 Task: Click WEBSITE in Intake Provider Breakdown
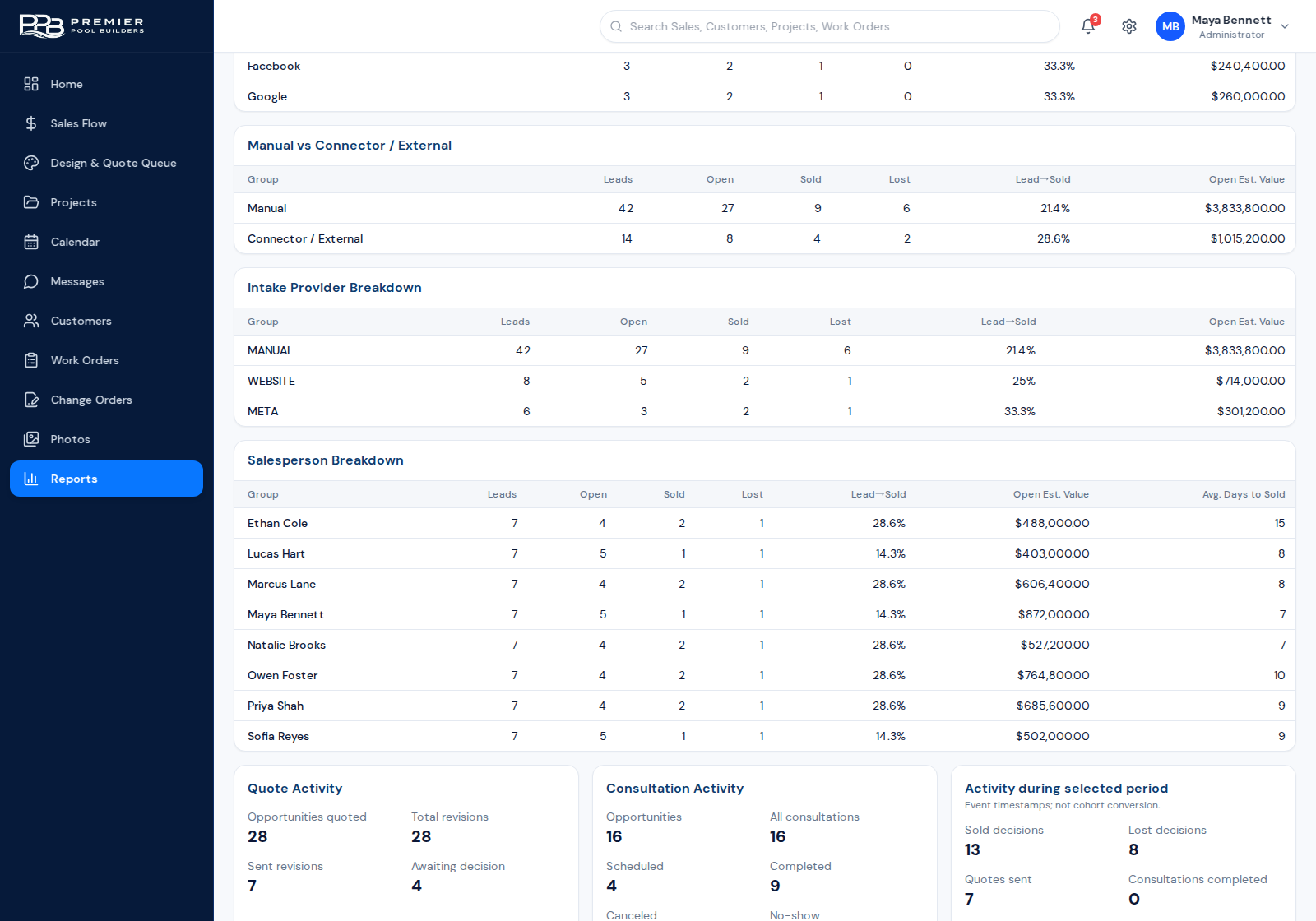pos(271,381)
